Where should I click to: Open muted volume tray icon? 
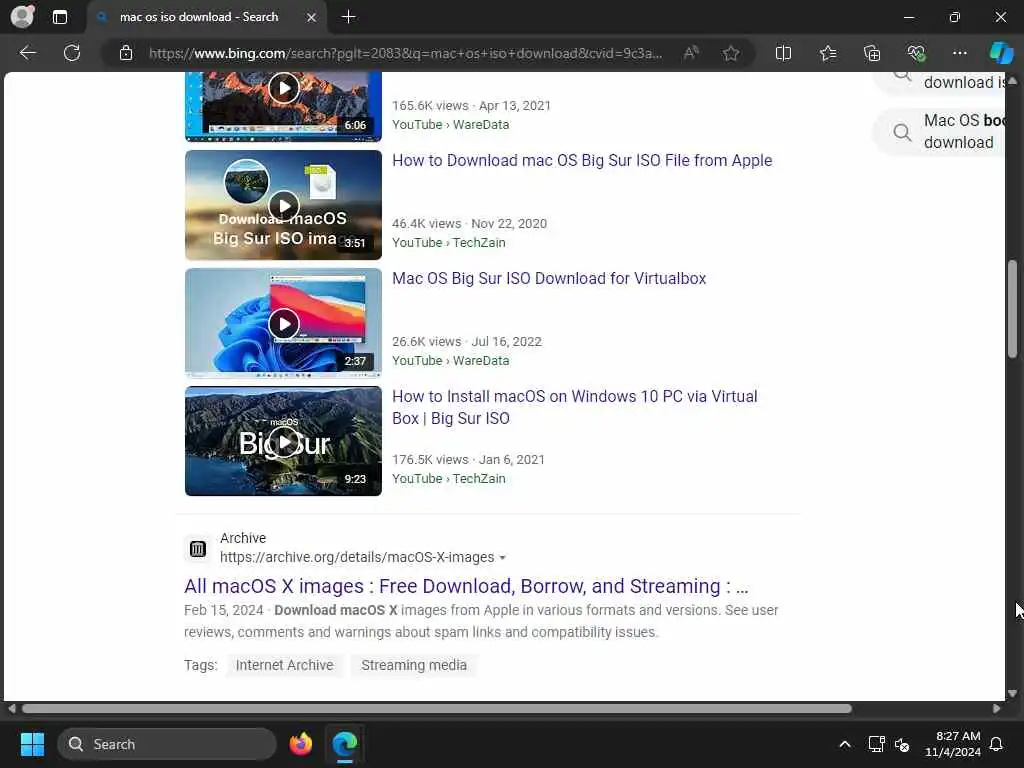coord(902,744)
